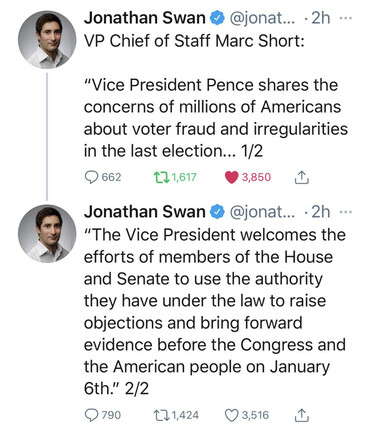Click the Jonathan Swan name on the first tweet

coord(144,18)
